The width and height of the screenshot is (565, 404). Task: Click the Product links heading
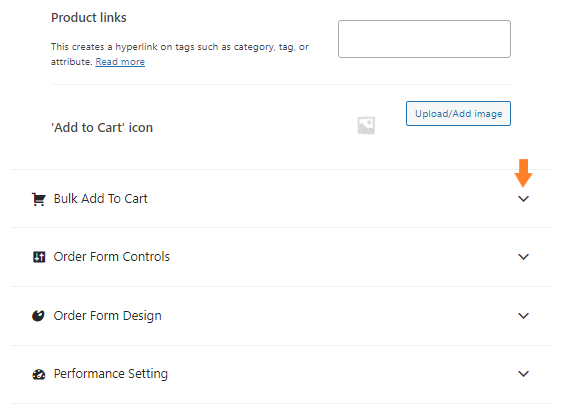(x=89, y=18)
